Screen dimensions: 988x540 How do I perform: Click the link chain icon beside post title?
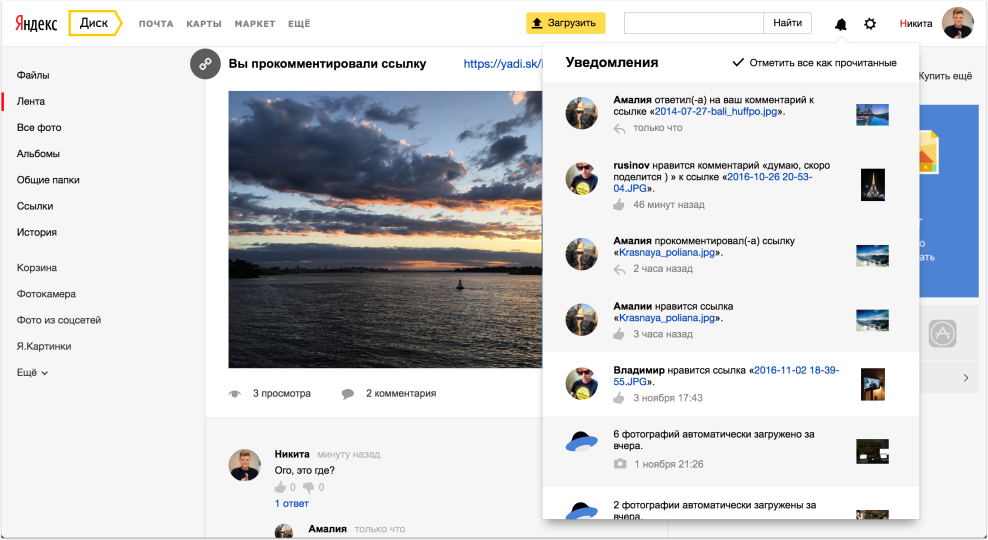(x=205, y=64)
